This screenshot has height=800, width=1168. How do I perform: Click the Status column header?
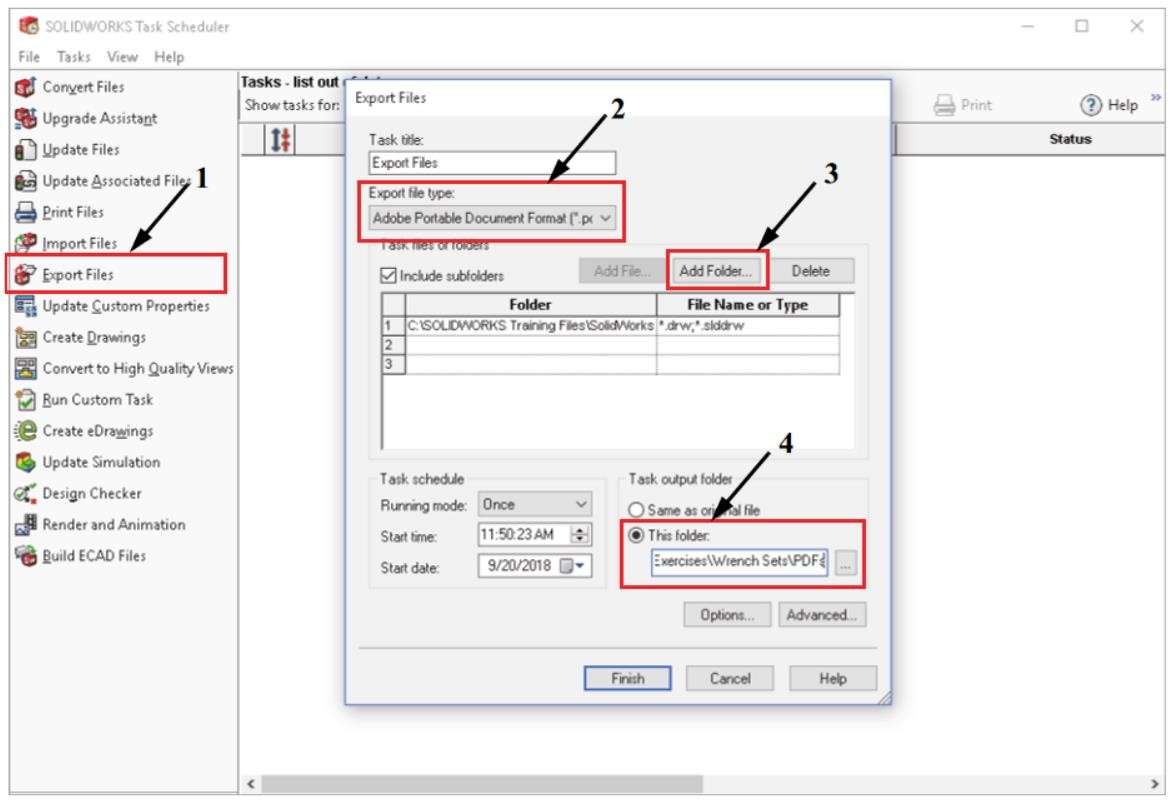1070,139
